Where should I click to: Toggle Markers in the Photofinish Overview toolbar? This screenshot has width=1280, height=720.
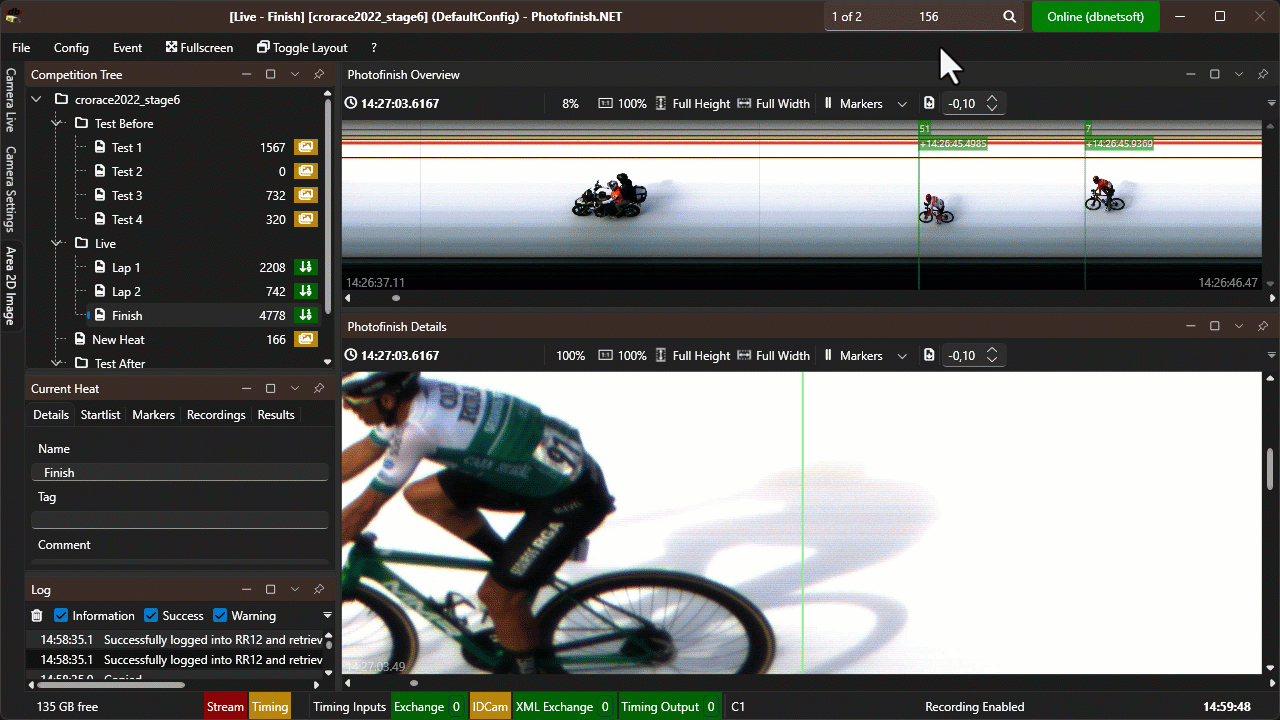[x=852, y=104]
